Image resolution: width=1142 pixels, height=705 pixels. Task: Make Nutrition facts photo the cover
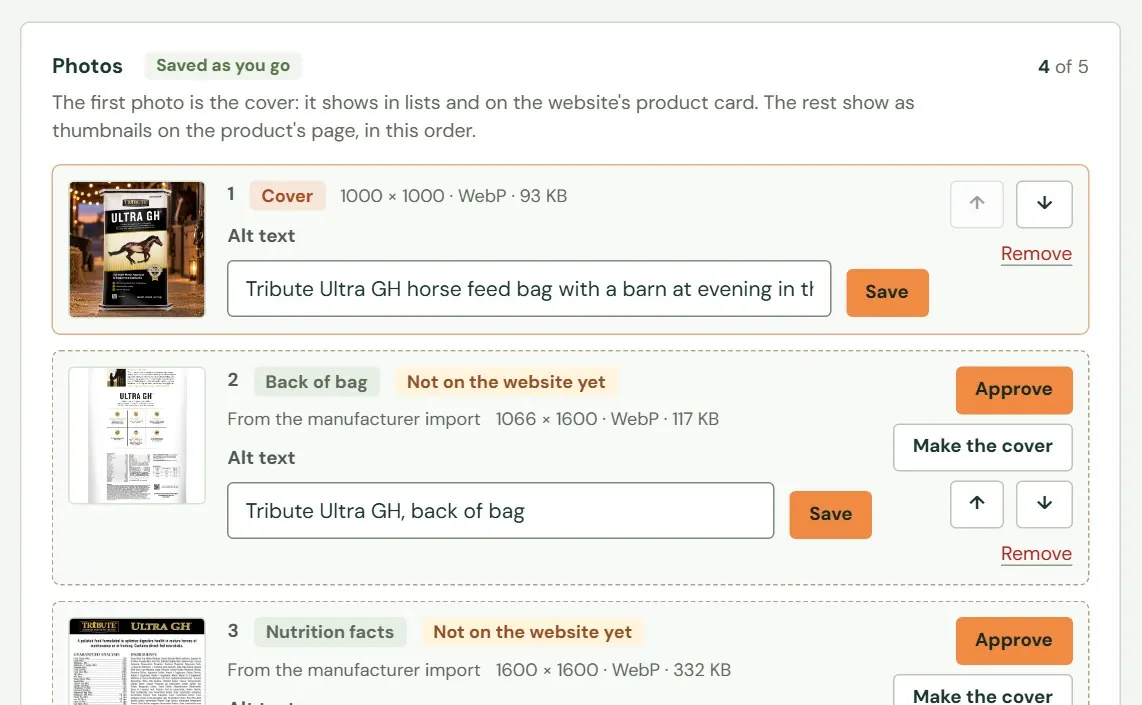coord(982,690)
